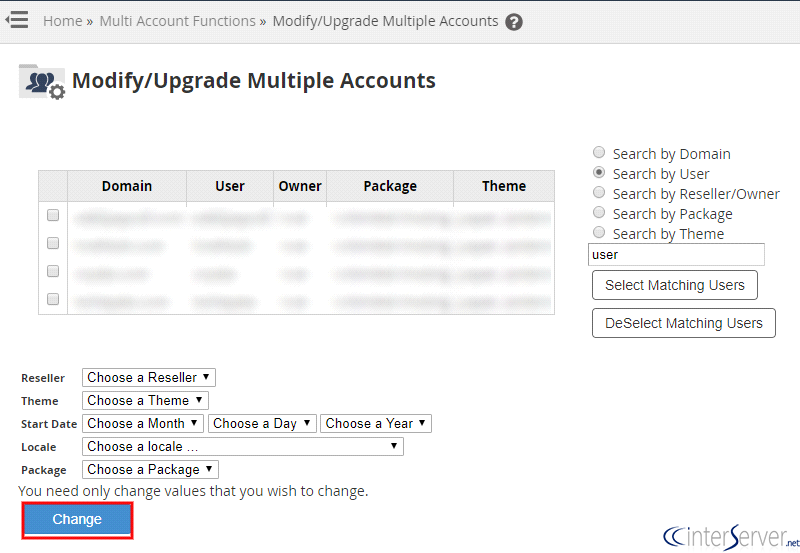Image resolution: width=800 pixels, height=553 pixels.
Task: Click the Modify Accounts page icon
Action: coord(42,82)
